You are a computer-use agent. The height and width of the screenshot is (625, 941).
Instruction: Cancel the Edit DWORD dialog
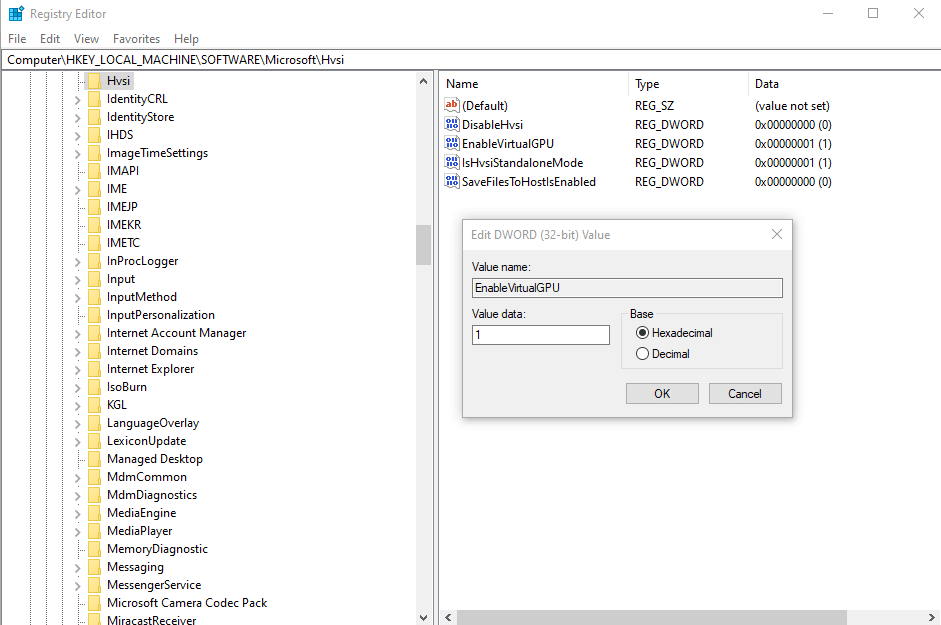pos(745,394)
